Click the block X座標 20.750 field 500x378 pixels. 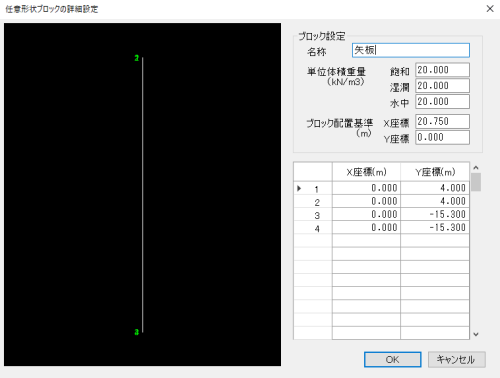(442, 121)
